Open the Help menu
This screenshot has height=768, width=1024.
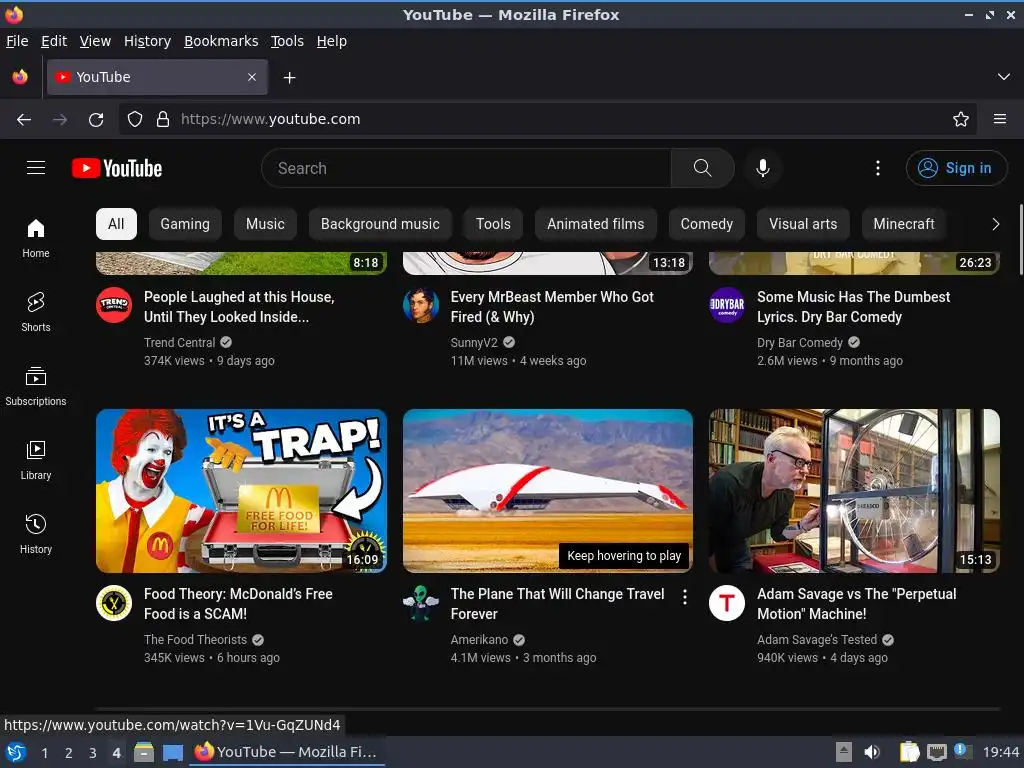pyautogui.click(x=332, y=41)
